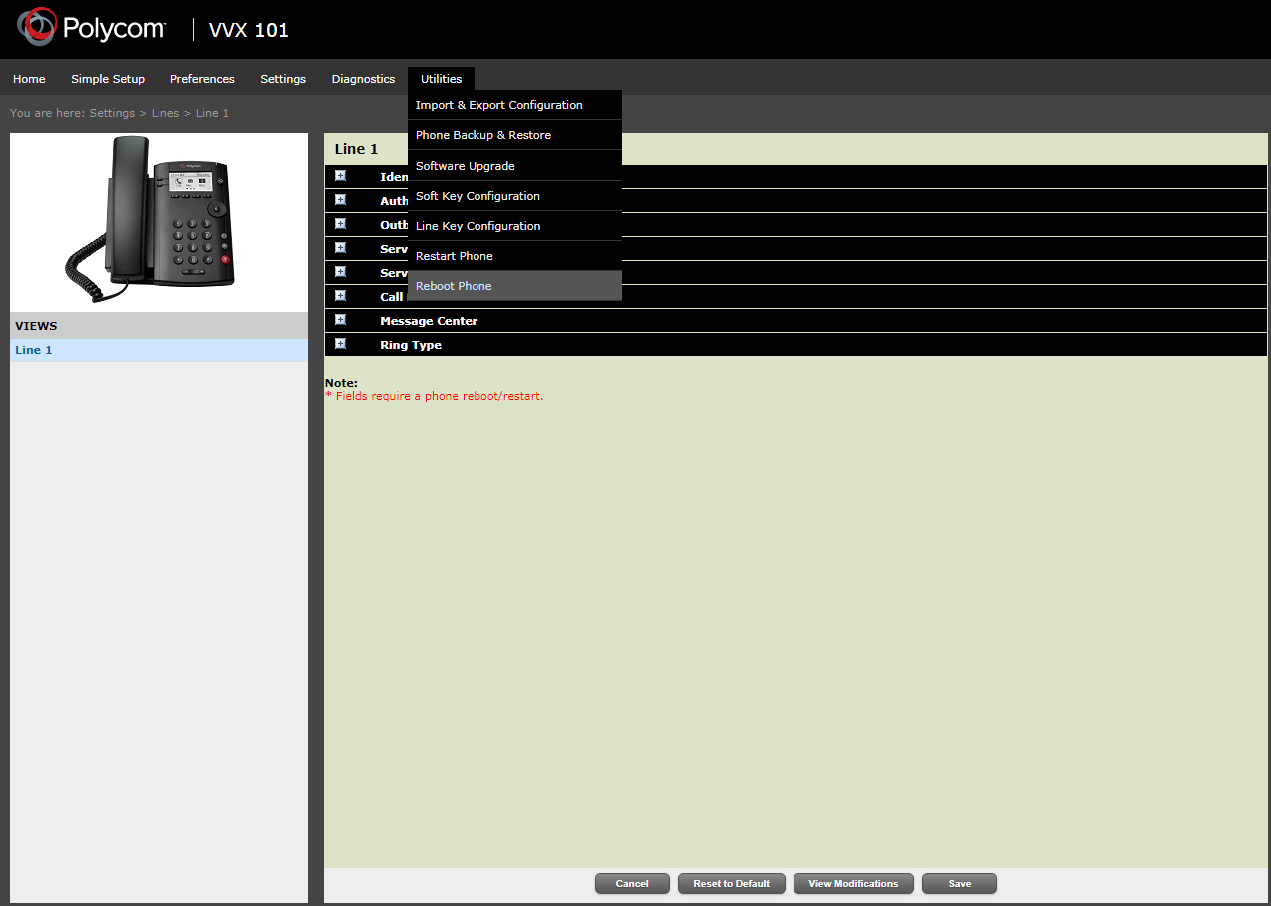The height and width of the screenshot is (906, 1271).
Task: Select Restart Phone in the Utilities menu
Action: tap(454, 256)
